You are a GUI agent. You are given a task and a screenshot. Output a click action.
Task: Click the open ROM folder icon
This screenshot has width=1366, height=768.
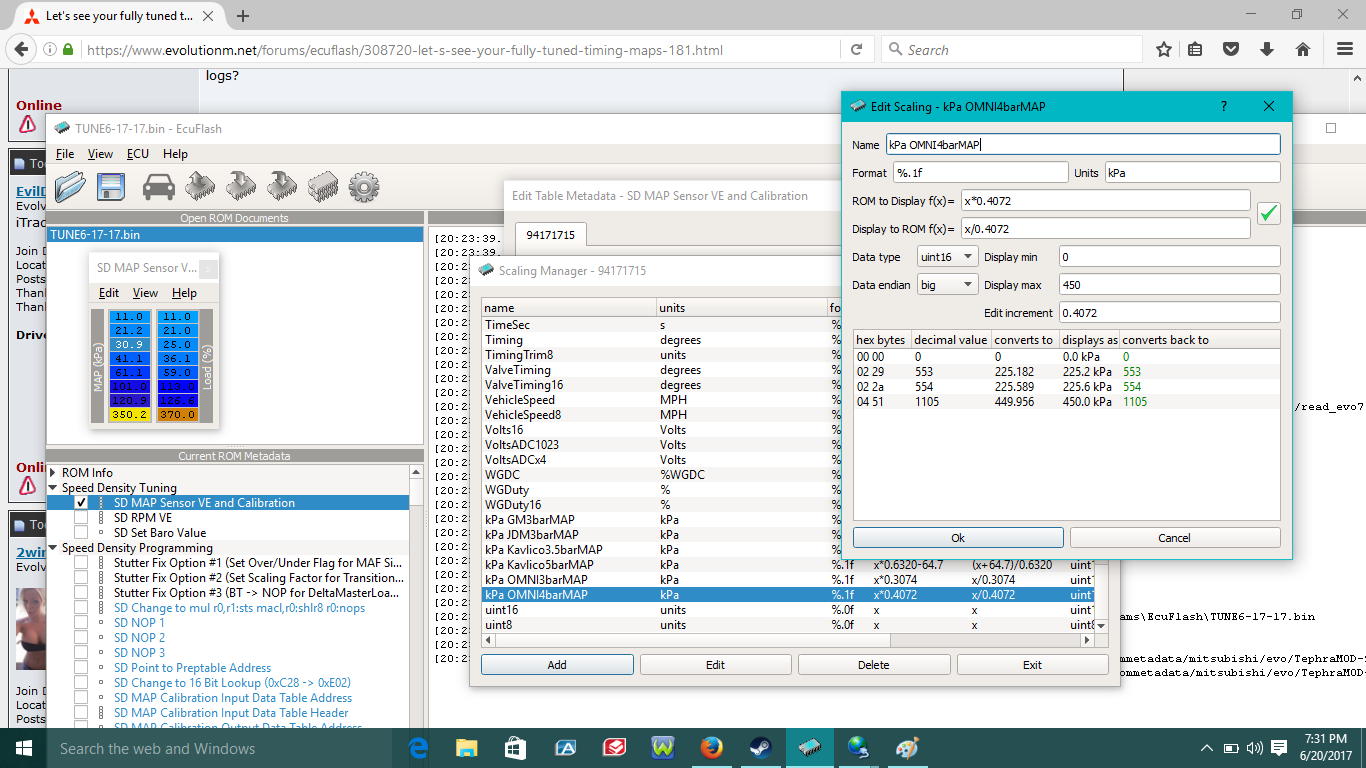(x=70, y=187)
